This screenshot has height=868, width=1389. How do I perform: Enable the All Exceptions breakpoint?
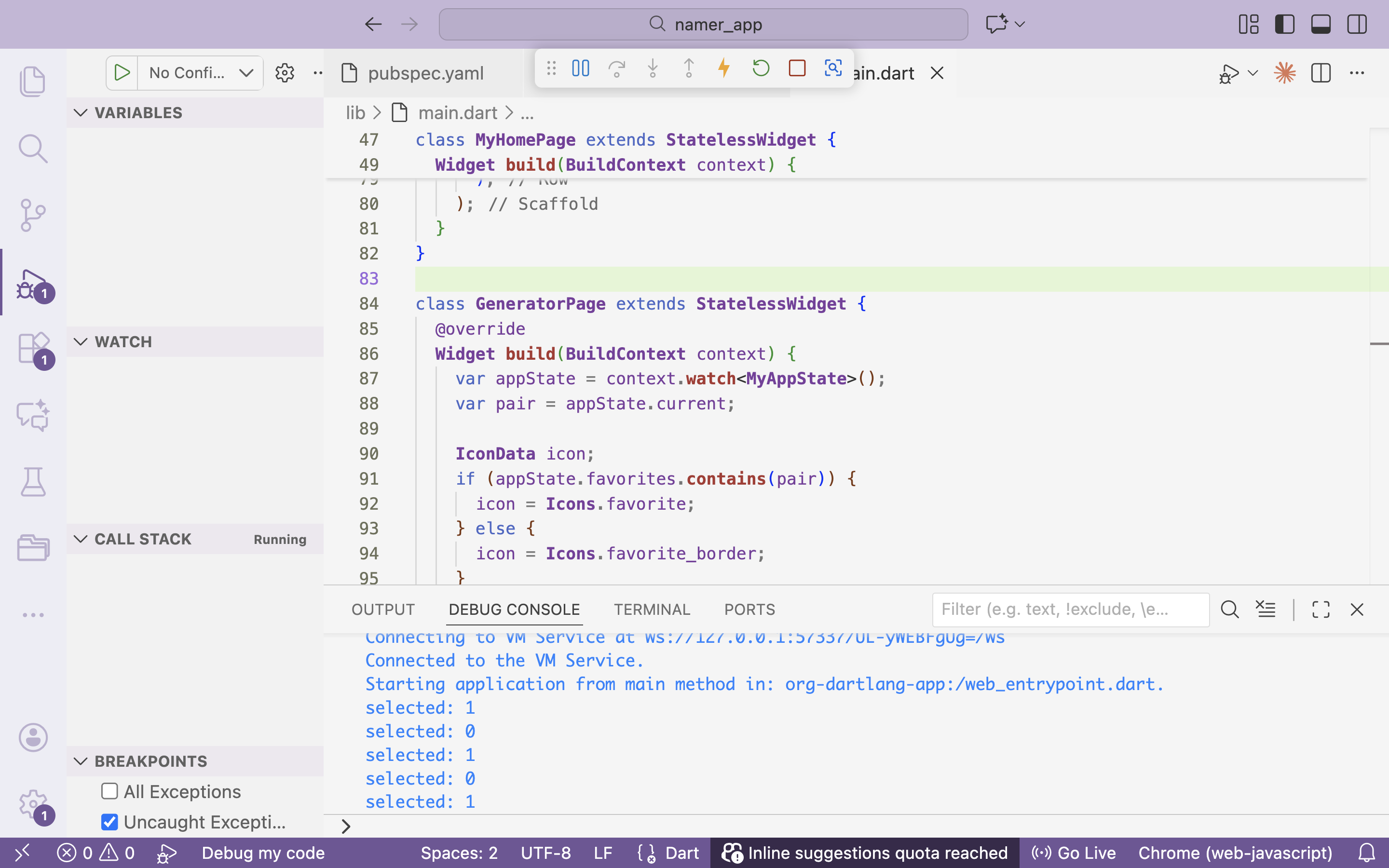pos(109,791)
